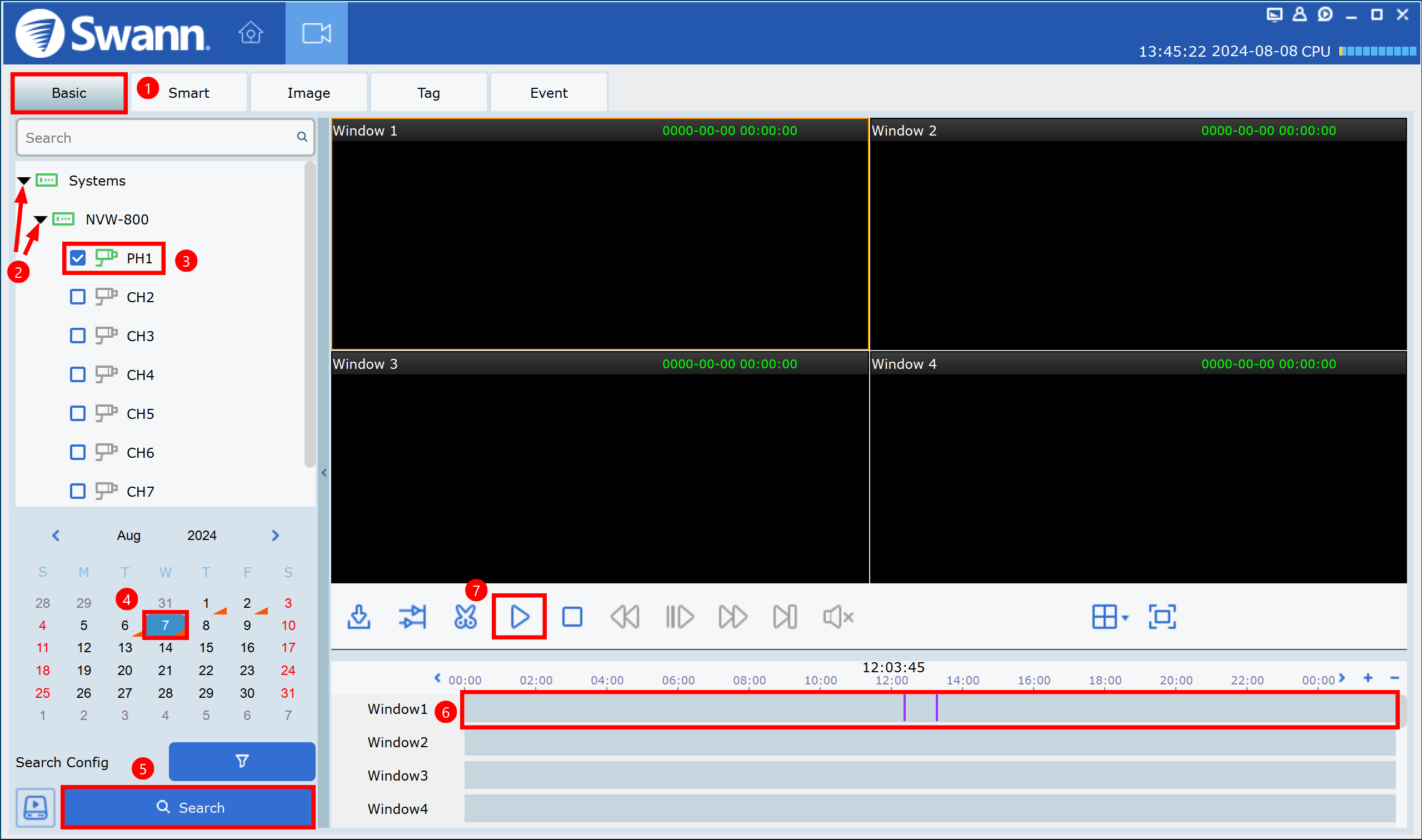1422x840 pixels.
Task: Click the remote screen icon top right
Action: click(1274, 14)
